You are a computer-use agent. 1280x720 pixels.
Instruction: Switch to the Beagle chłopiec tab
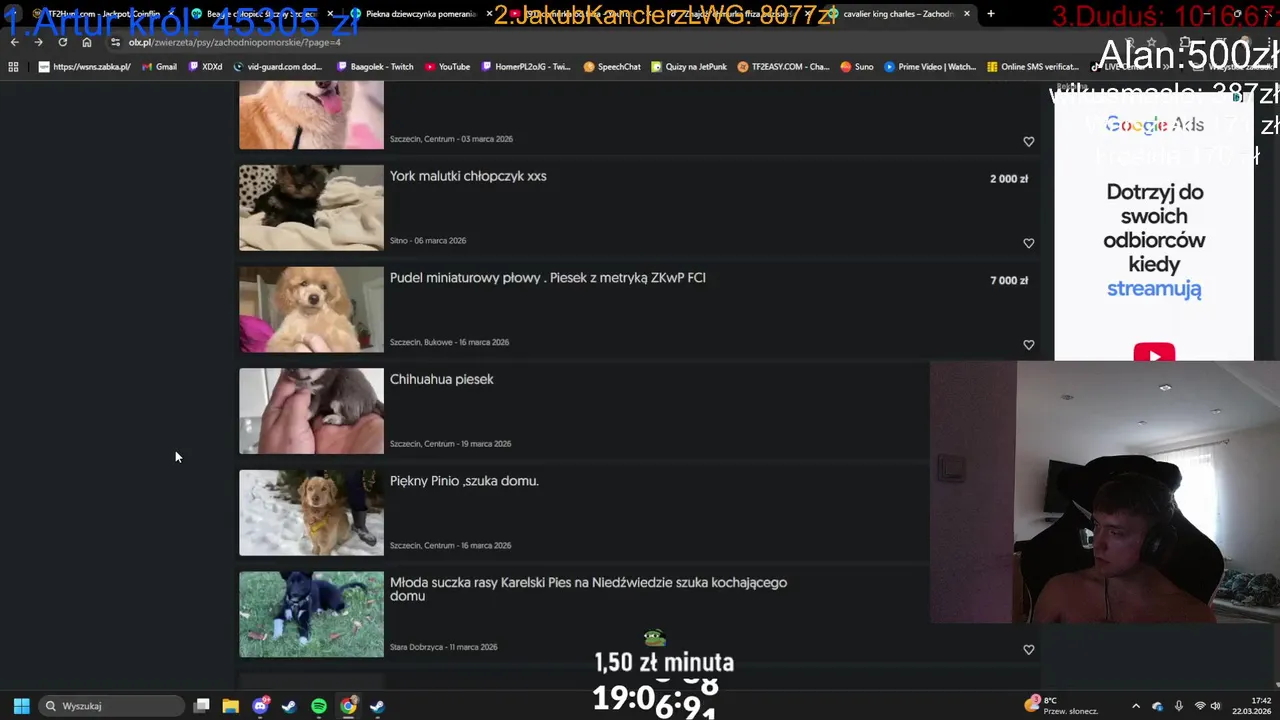[x=260, y=14]
